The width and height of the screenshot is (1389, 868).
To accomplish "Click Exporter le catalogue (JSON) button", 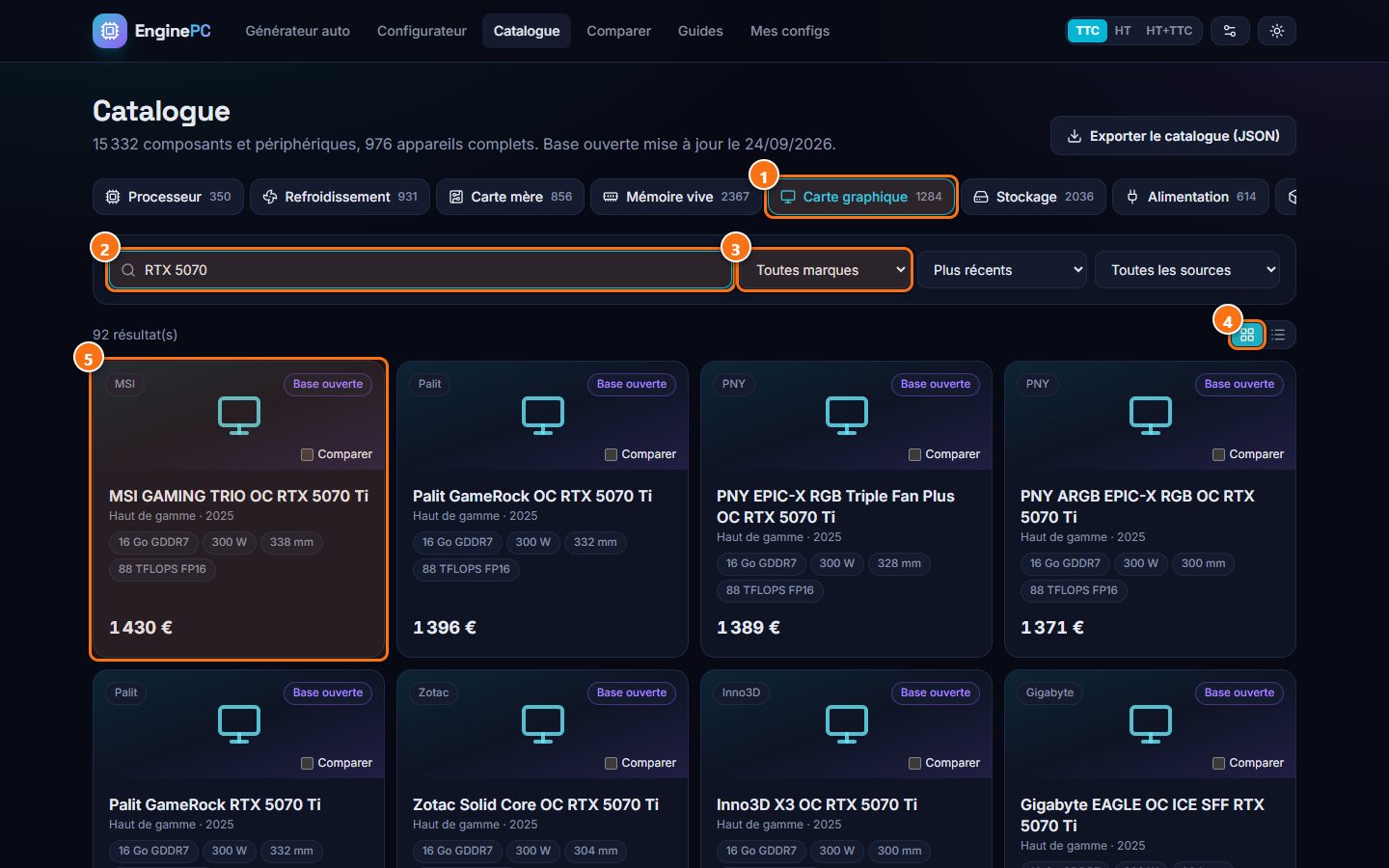I will 1173,136.
